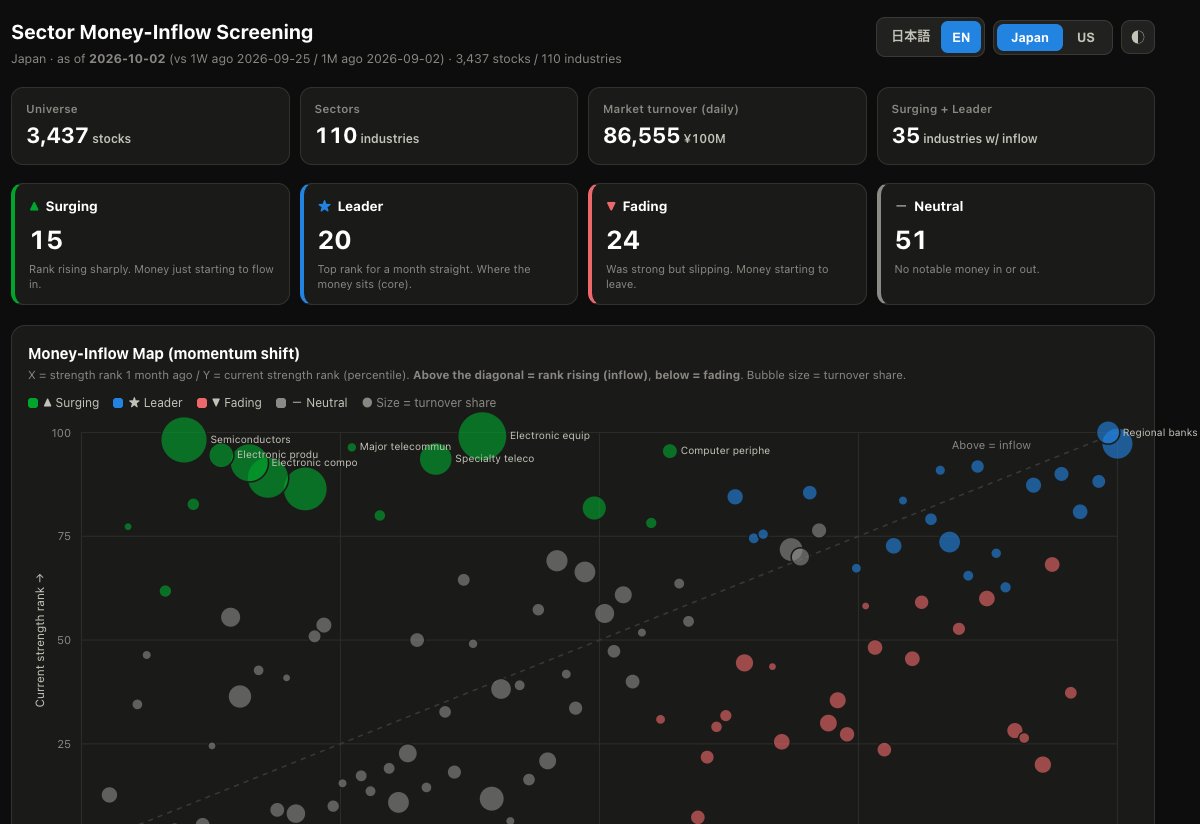Open the Neutral category card
Screen dimensions: 1200x824
(1016, 244)
